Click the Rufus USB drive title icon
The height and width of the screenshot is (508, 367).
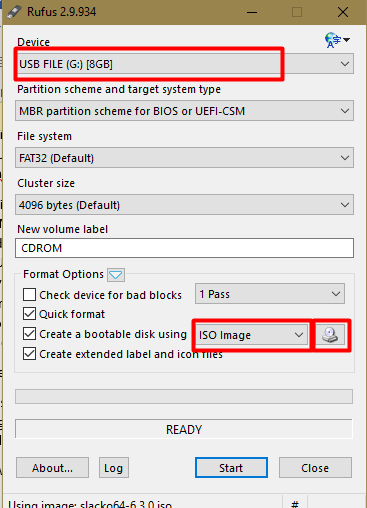point(15,12)
